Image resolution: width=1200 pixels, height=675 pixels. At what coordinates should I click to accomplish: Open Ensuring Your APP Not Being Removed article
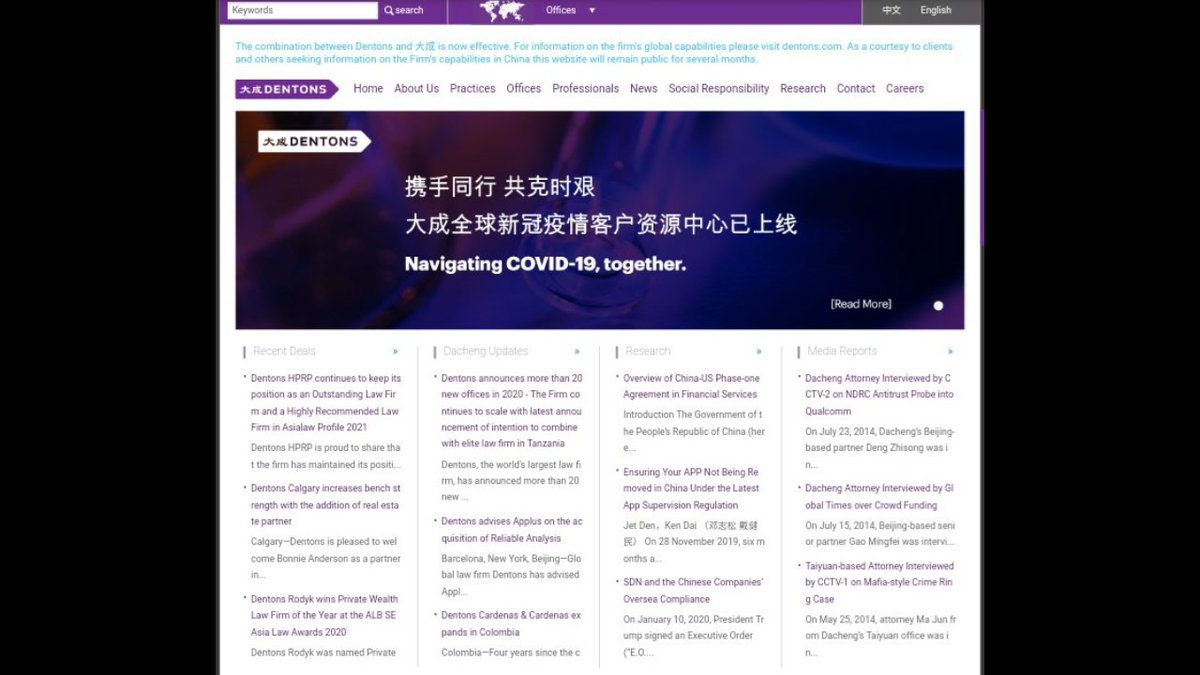click(x=691, y=489)
